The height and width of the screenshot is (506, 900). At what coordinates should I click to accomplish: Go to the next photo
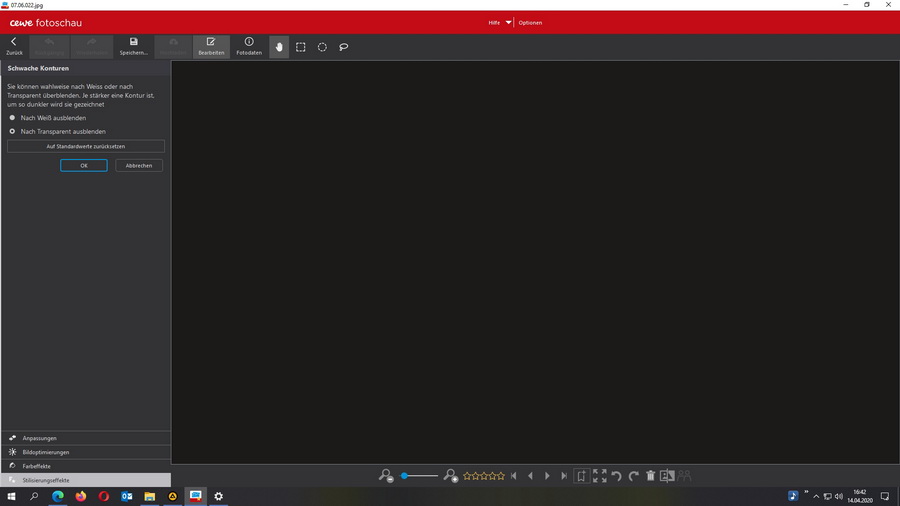coord(547,476)
